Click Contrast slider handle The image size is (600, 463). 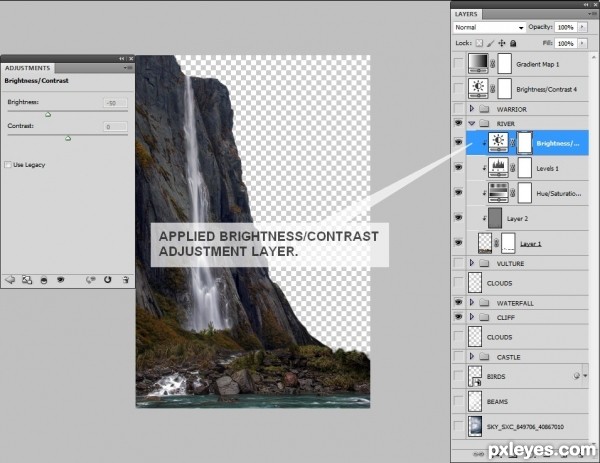(68, 138)
